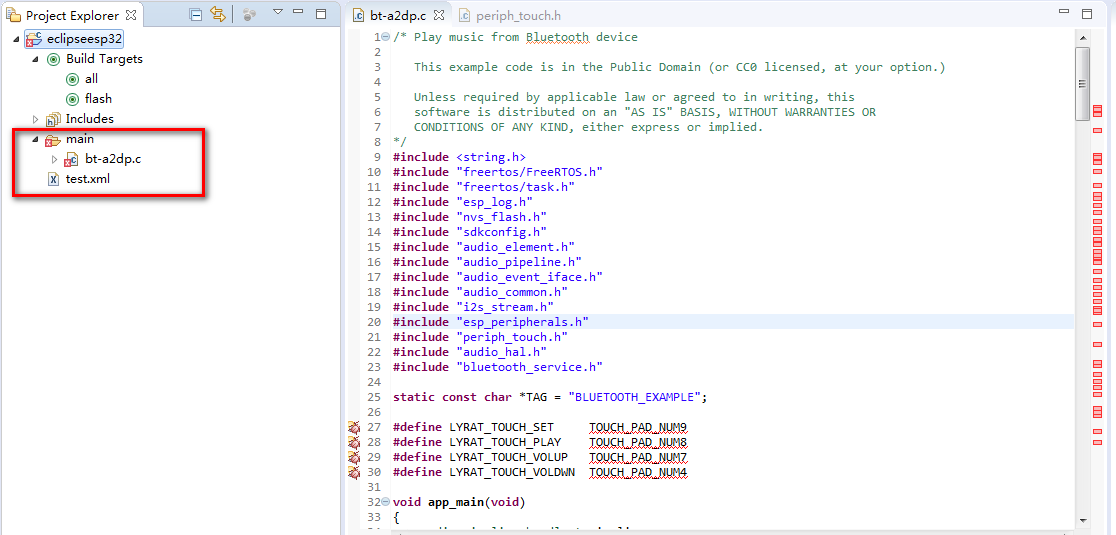Click the "BLUETOOTH_EXAMPLE" string literal

[635, 396]
